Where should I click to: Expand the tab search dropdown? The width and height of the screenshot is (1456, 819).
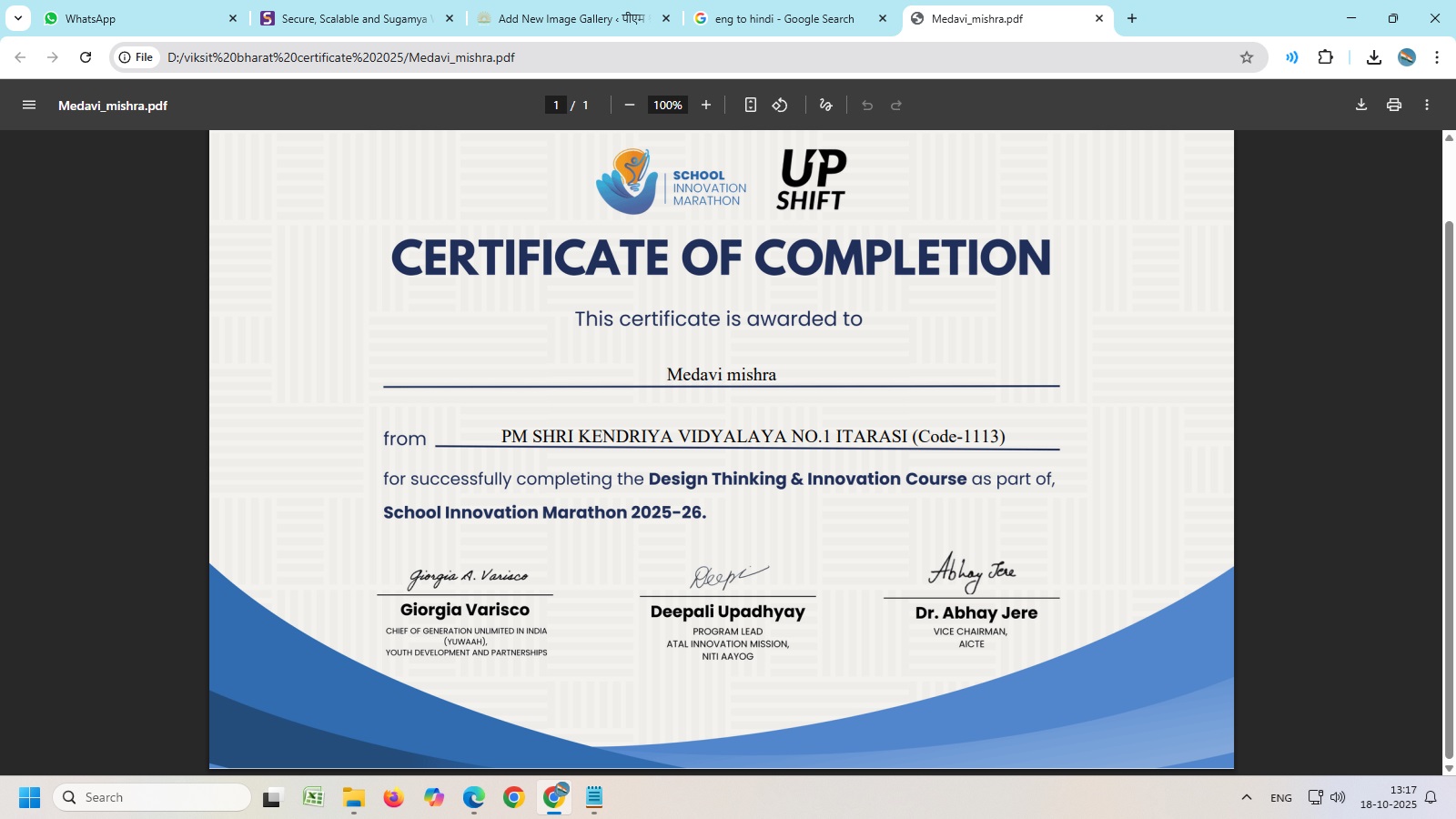click(17, 18)
